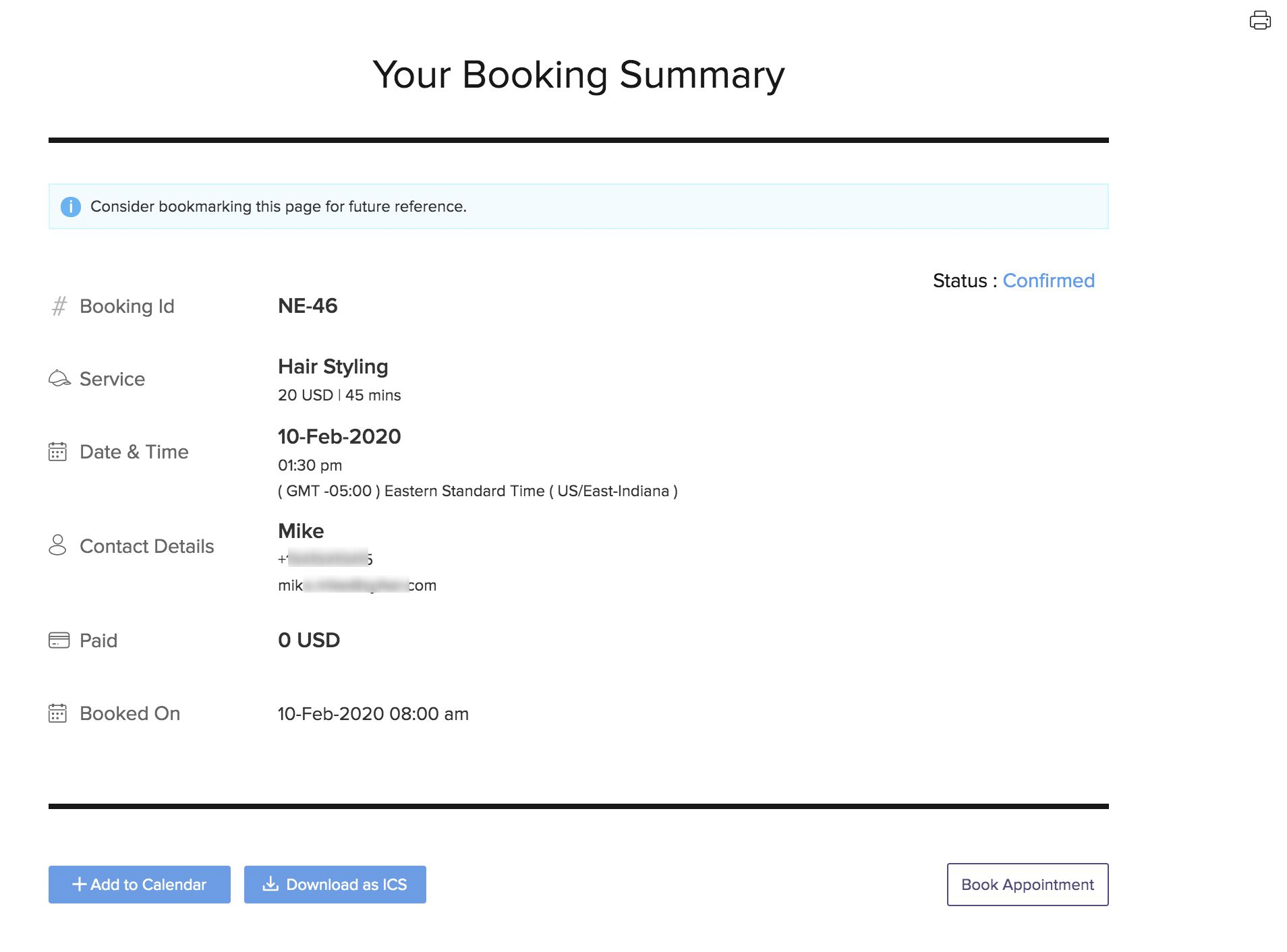1287x952 pixels.
Task: Click the calendar icon beside Date & Time
Action: pyautogui.click(x=58, y=451)
